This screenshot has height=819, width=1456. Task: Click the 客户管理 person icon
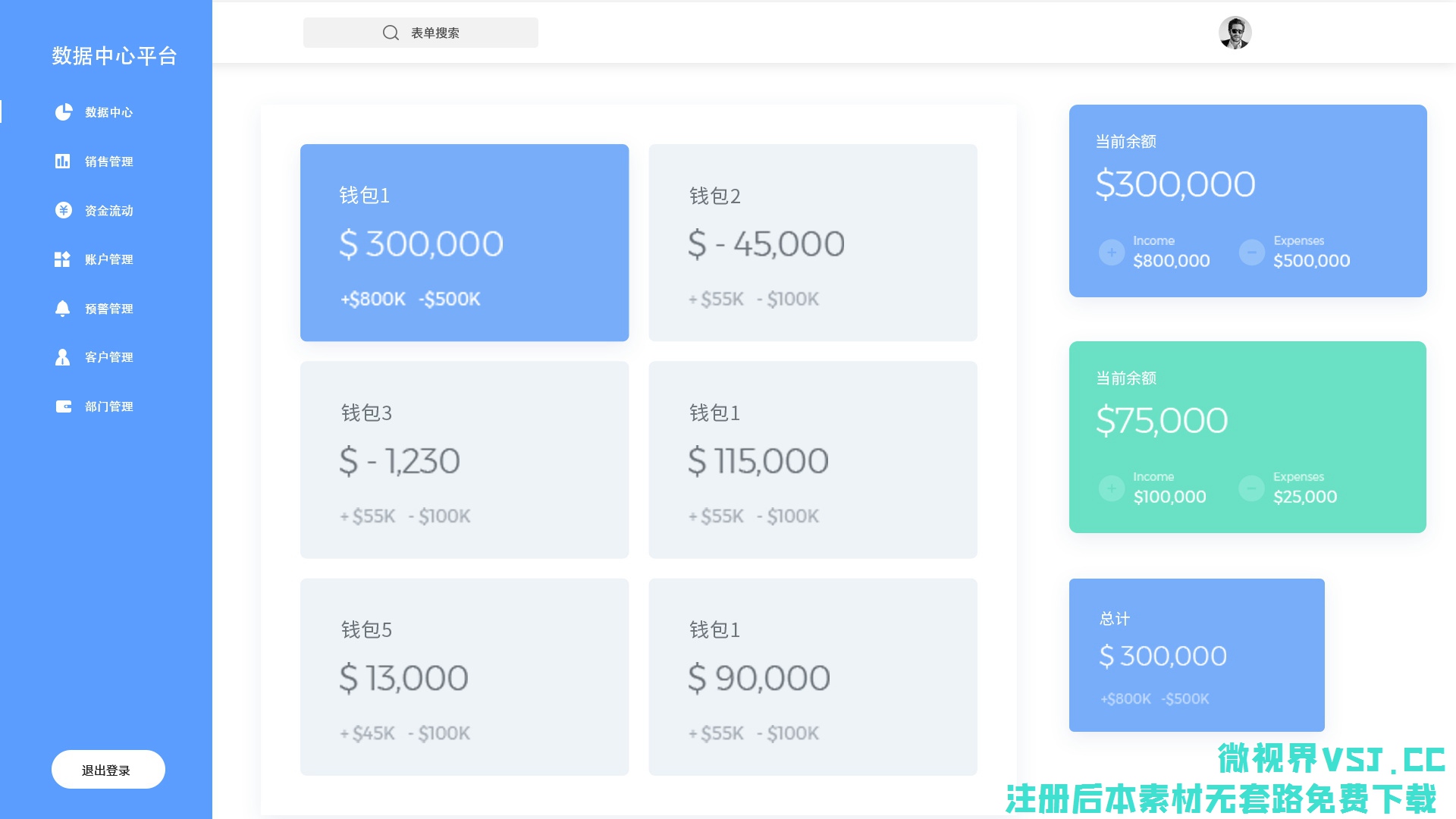[x=63, y=357]
